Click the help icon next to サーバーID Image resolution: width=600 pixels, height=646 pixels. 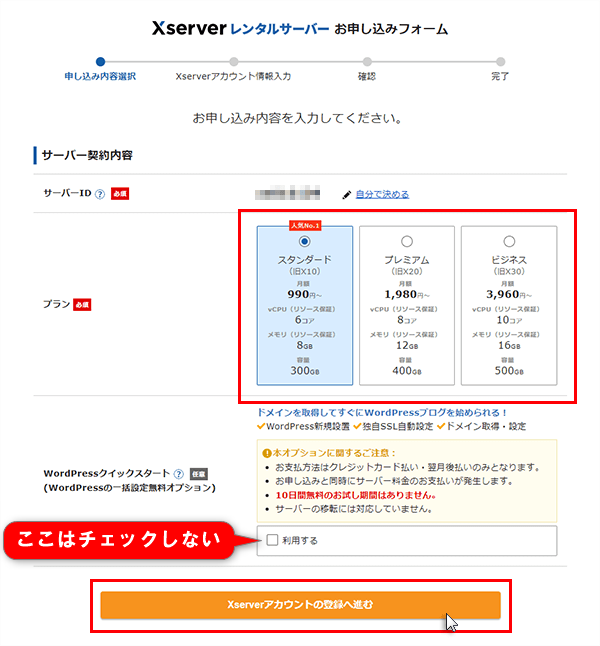pyautogui.click(x=100, y=194)
